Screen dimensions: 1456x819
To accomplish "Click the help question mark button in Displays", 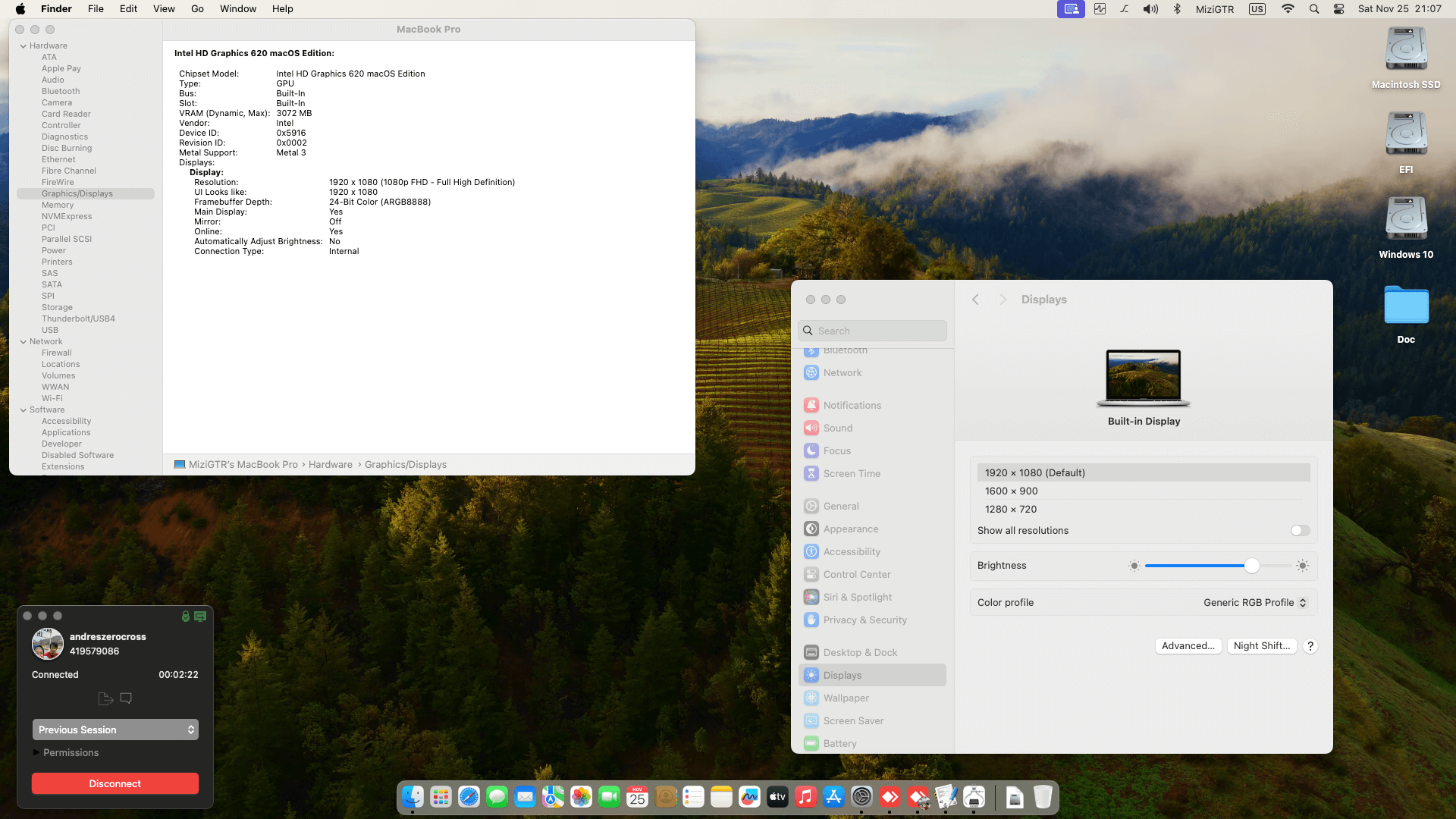I will [x=1310, y=646].
